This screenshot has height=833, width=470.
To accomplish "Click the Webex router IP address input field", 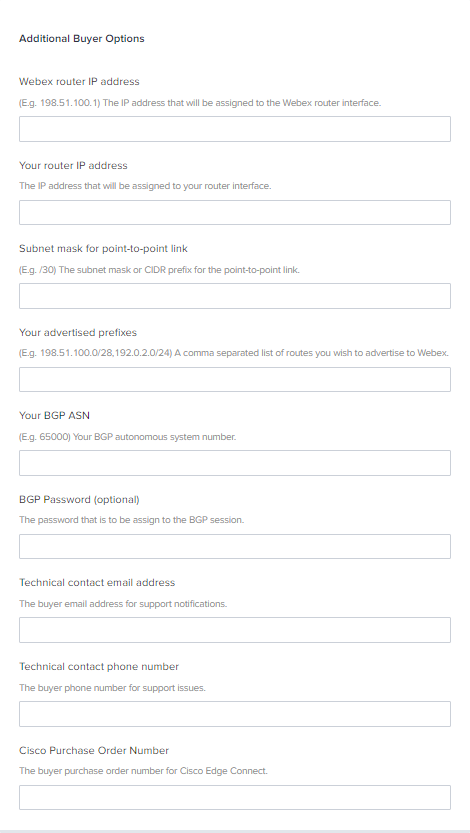I will pyautogui.click(x=235, y=129).
